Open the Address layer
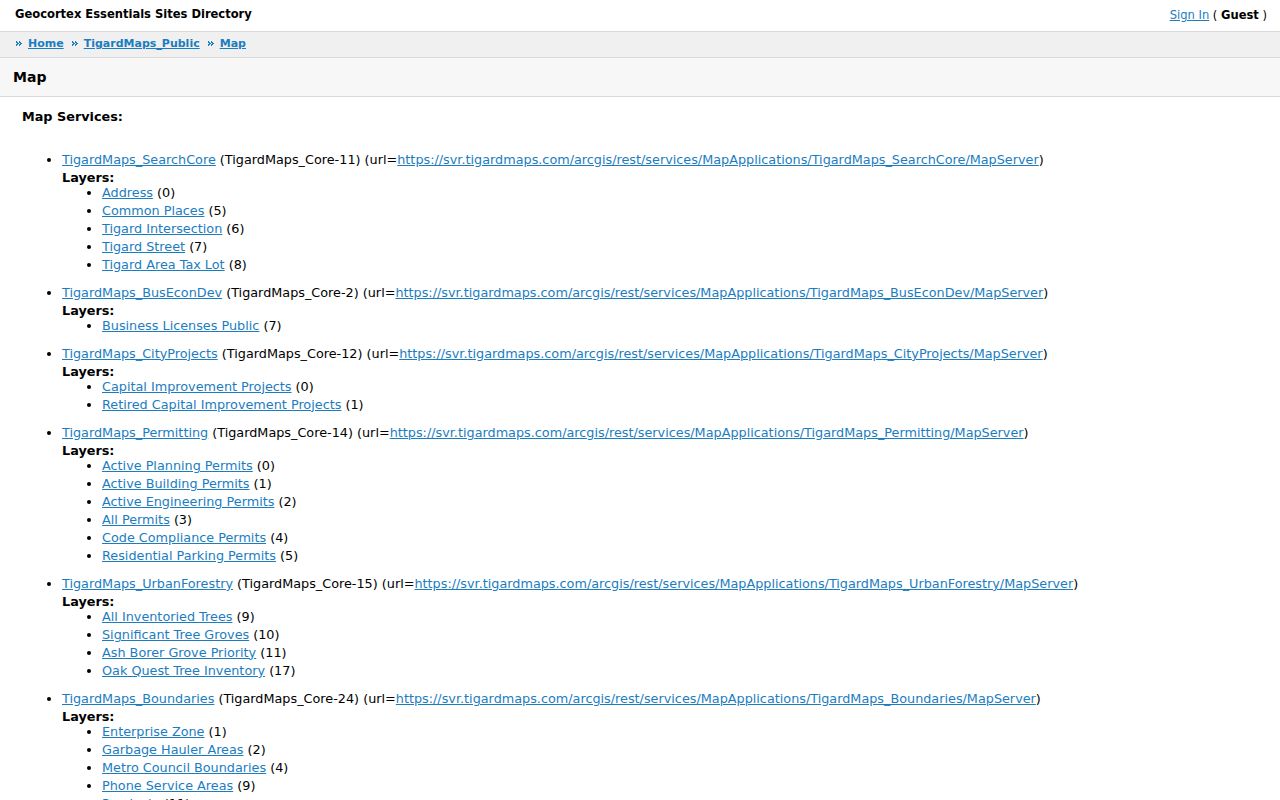 point(127,193)
